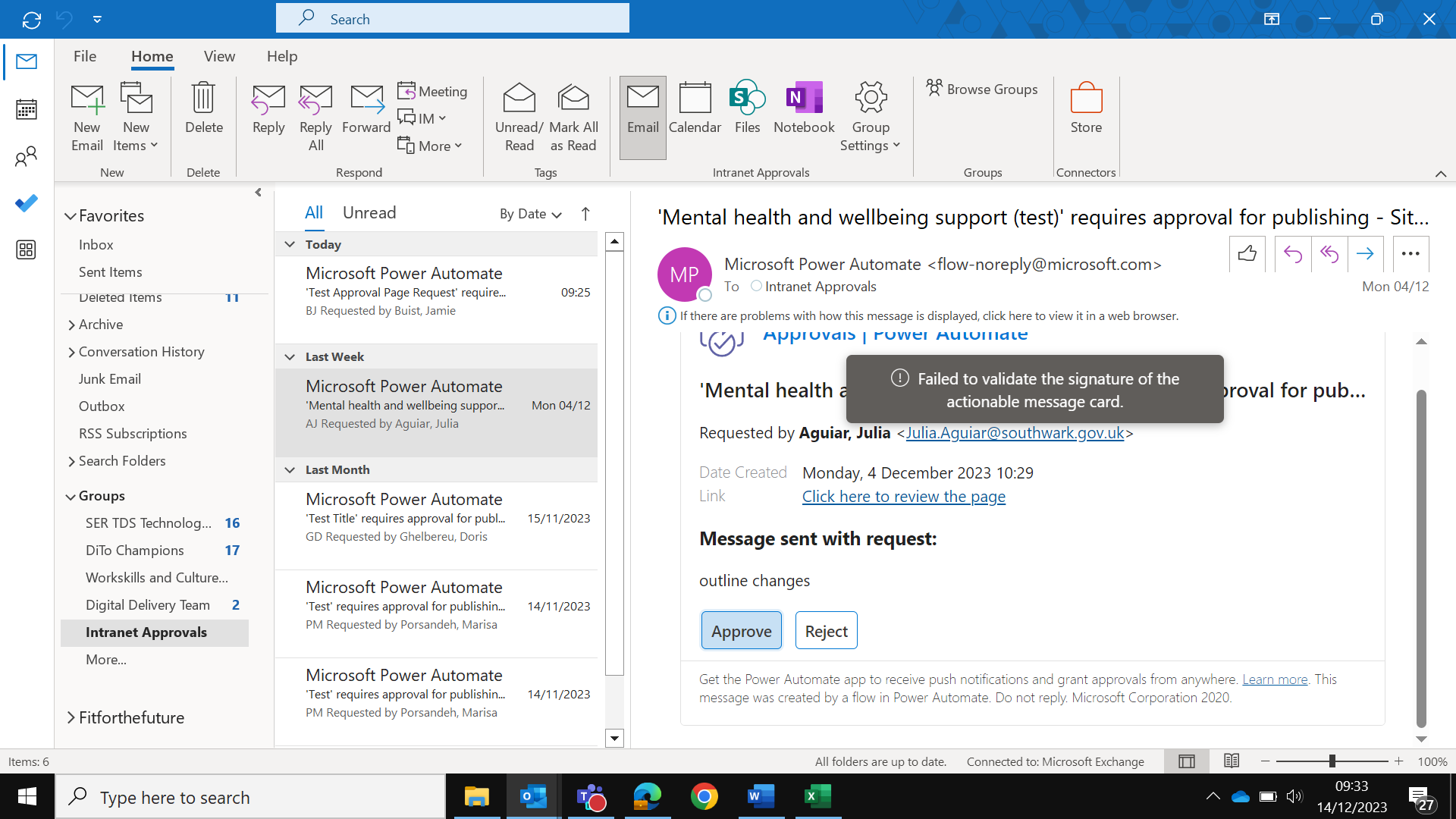This screenshot has width=1456, height=819.
Task: Switch to Reading view in status bar
Action: pyautogui.click(x=1232, y=761)
